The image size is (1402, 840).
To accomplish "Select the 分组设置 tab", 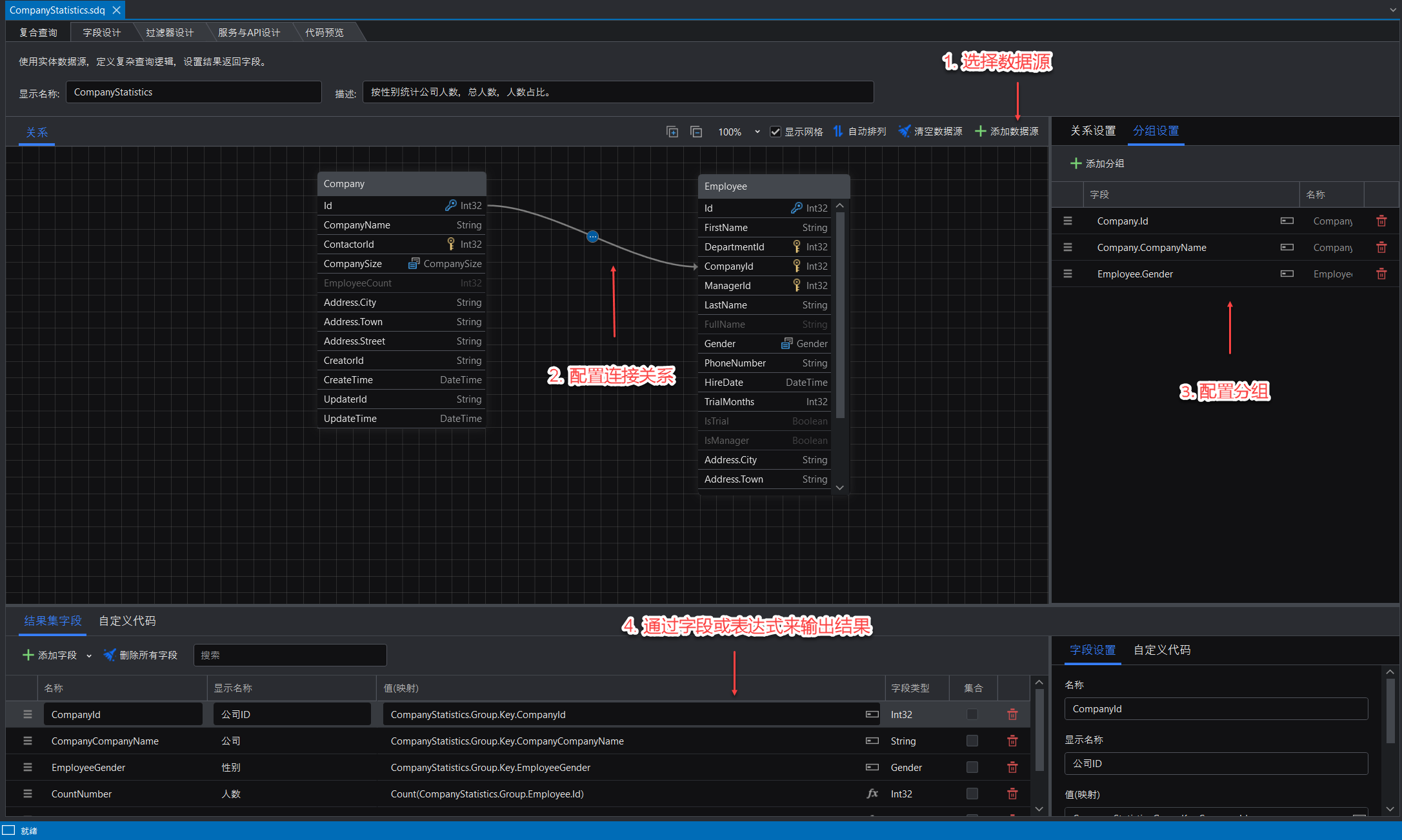I will pyautogui.click(x=1156, y=131).
